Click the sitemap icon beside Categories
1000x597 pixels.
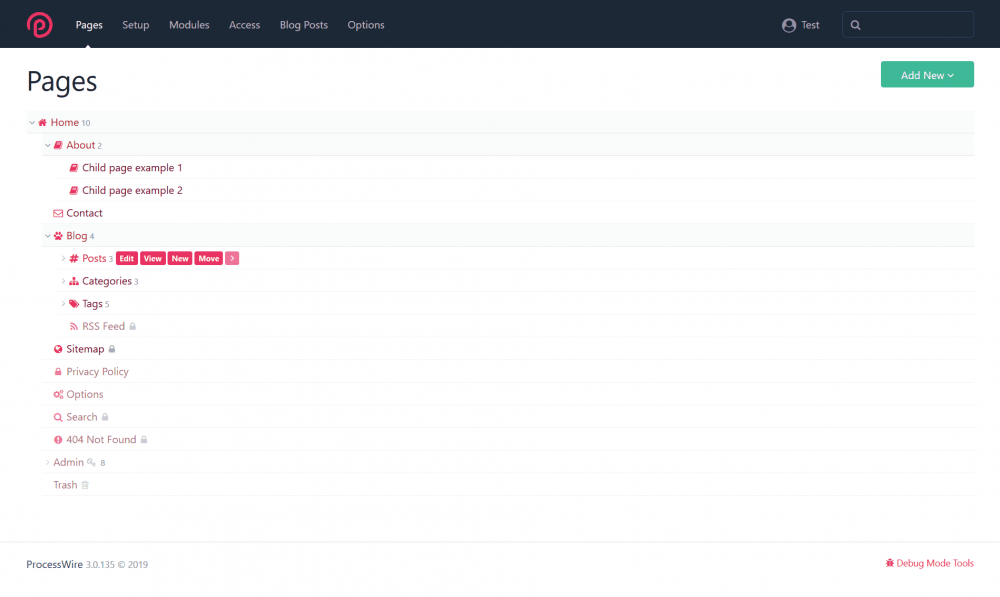pos(74,281)
